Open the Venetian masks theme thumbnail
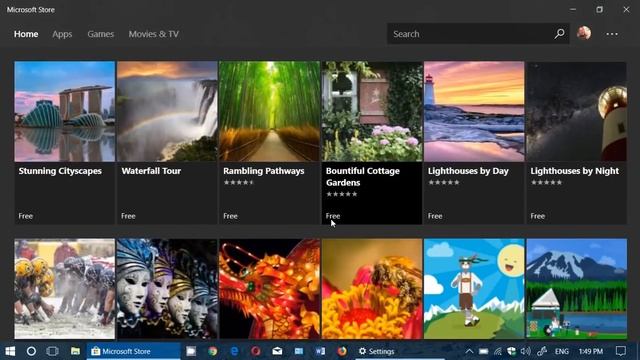The width and height of the screenshot is (640, 360). (x=167, y=289)
